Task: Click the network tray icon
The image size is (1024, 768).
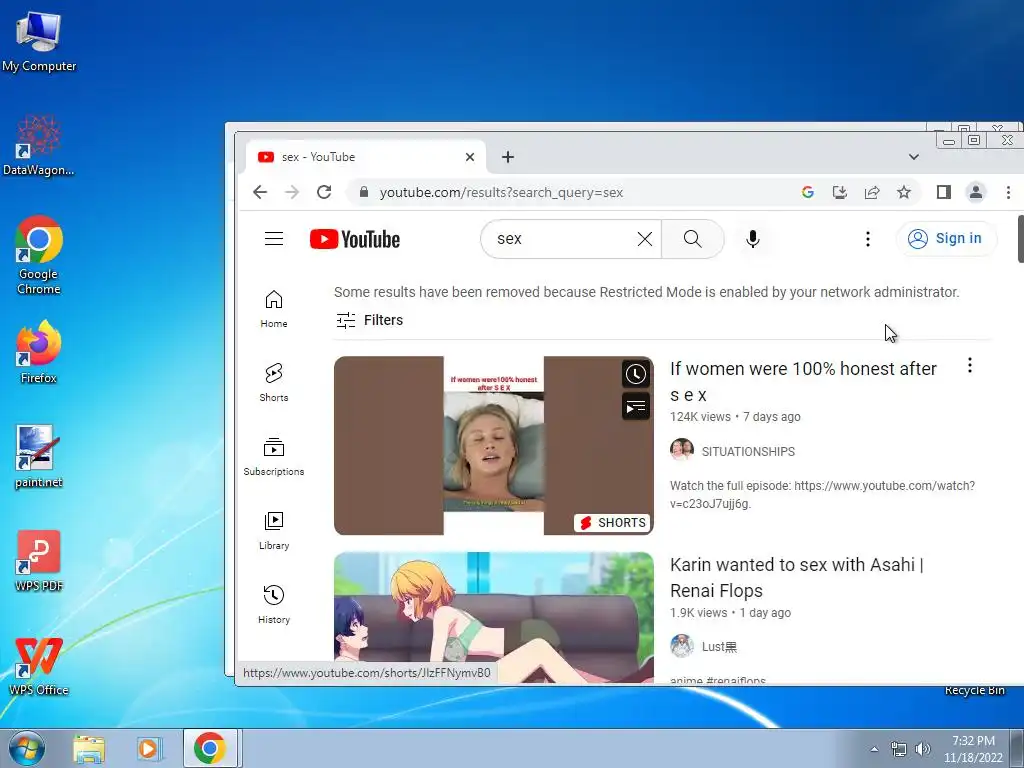Action: pos(899,749)
